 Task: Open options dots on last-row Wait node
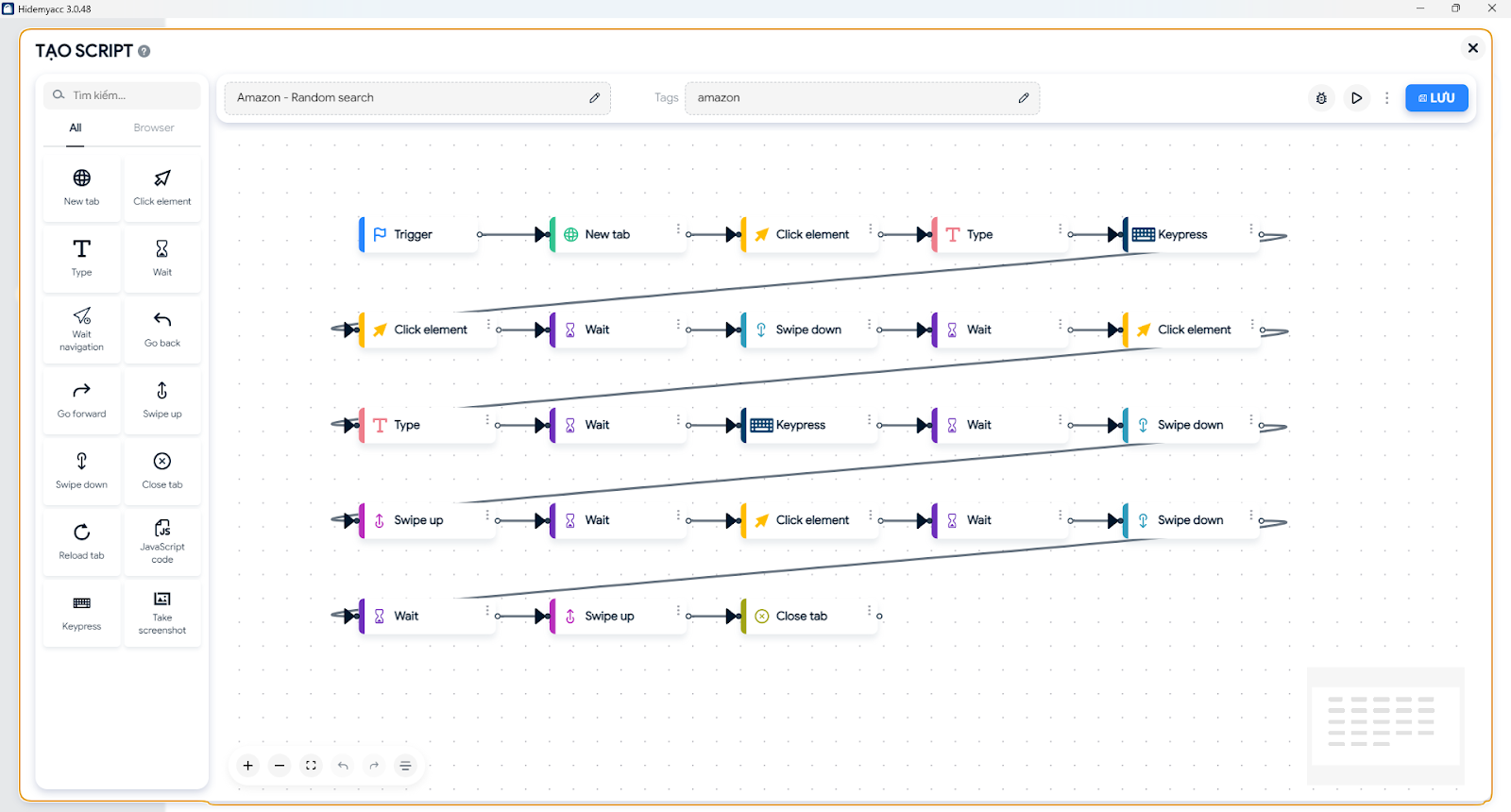[x=487, y=611]
